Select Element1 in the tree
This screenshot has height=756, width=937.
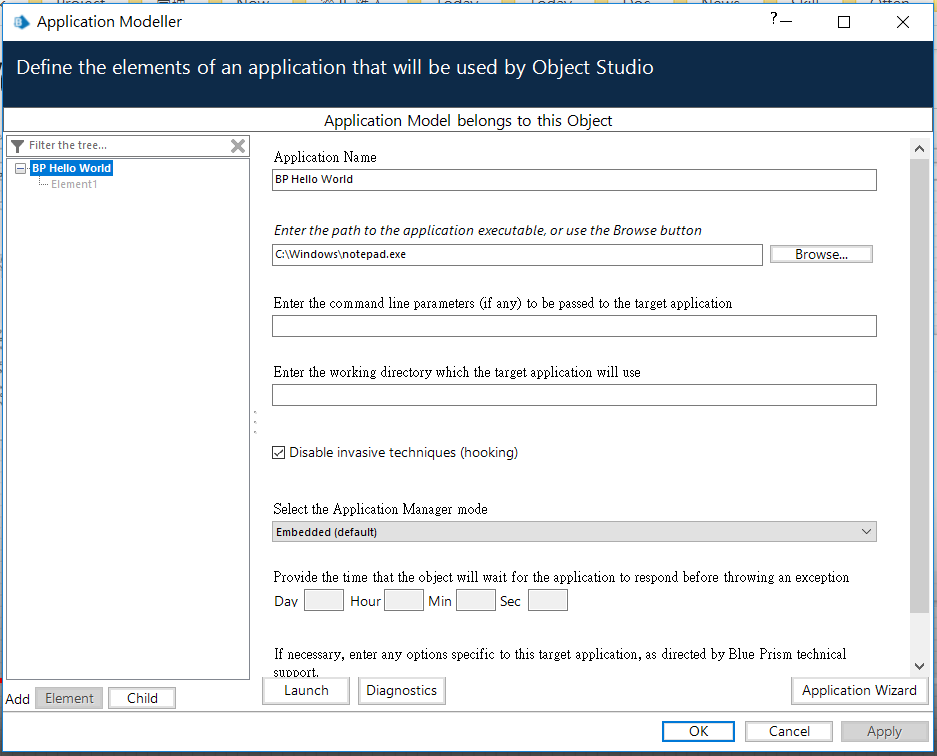tap(74, 184)
